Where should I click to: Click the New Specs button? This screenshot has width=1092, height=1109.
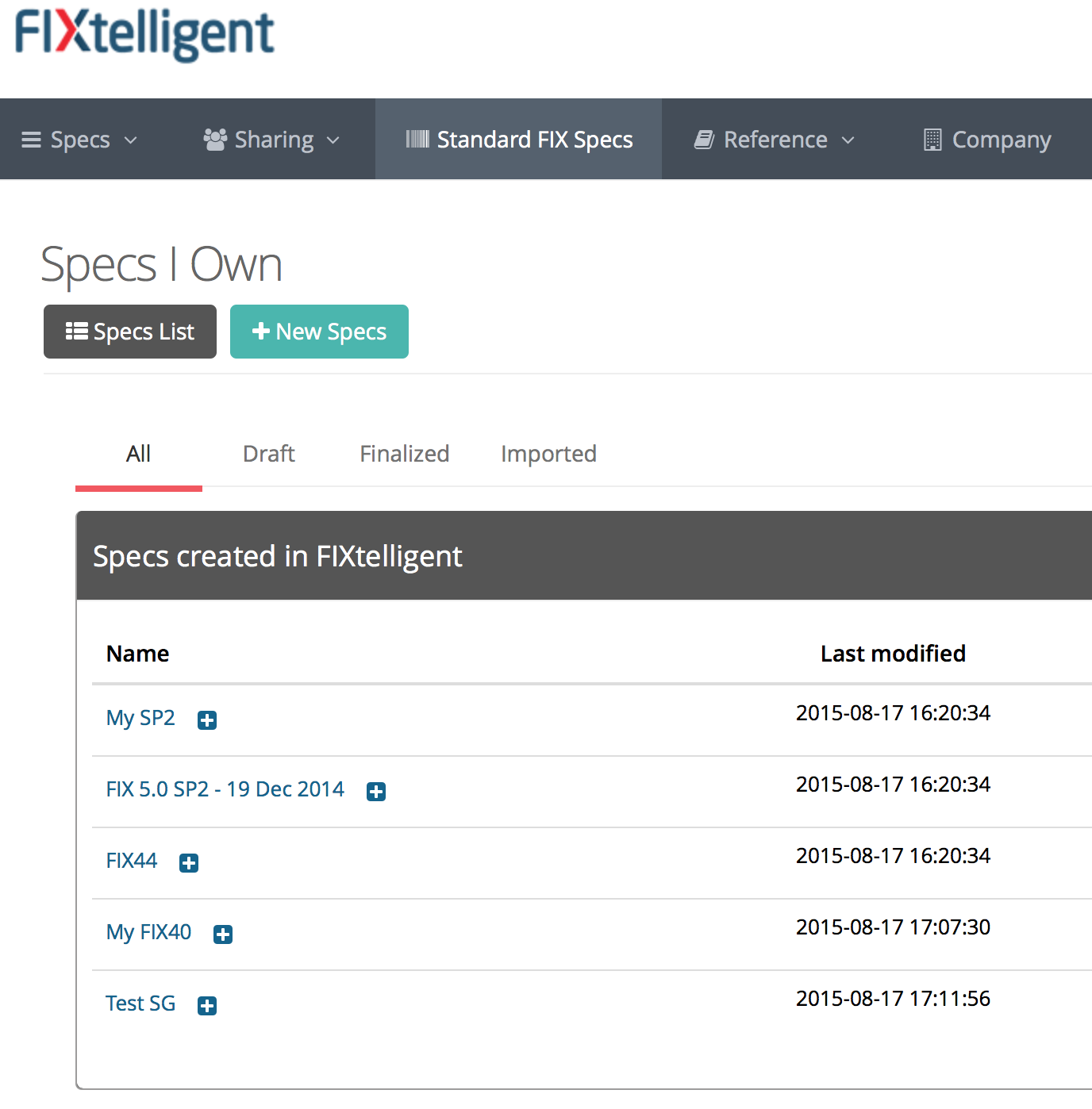(x=319, y=332)
